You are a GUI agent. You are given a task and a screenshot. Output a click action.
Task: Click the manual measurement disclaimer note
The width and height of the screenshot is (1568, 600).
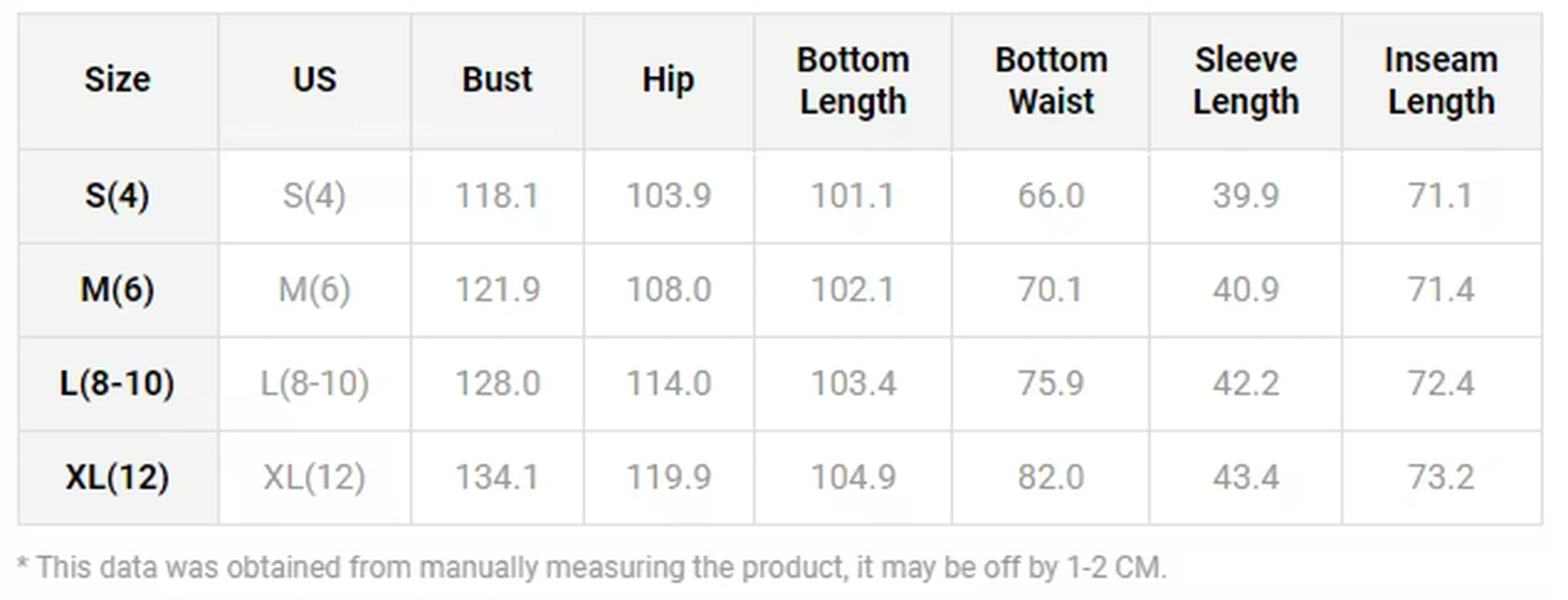tap(591, 568)
